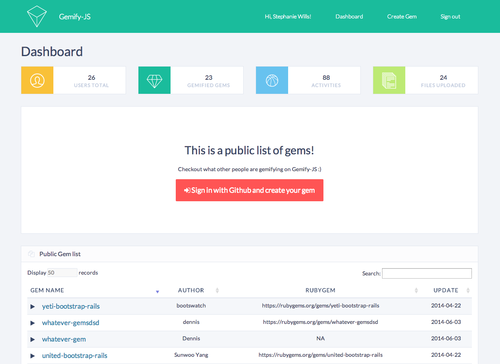Click Sign out in the header

click(x=450, y=17)
